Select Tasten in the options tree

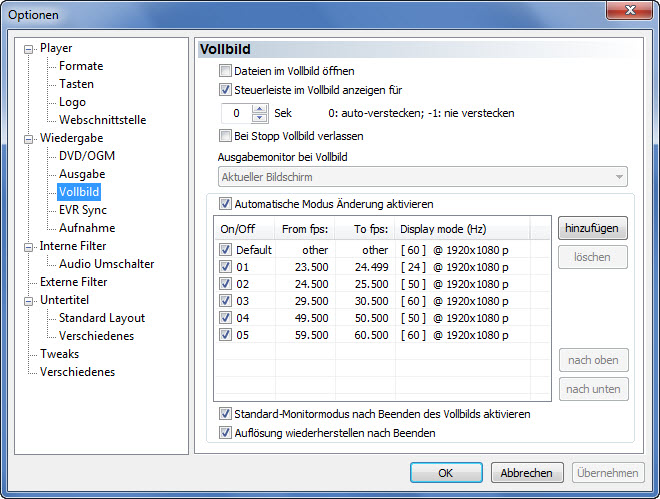click(76, 84)
